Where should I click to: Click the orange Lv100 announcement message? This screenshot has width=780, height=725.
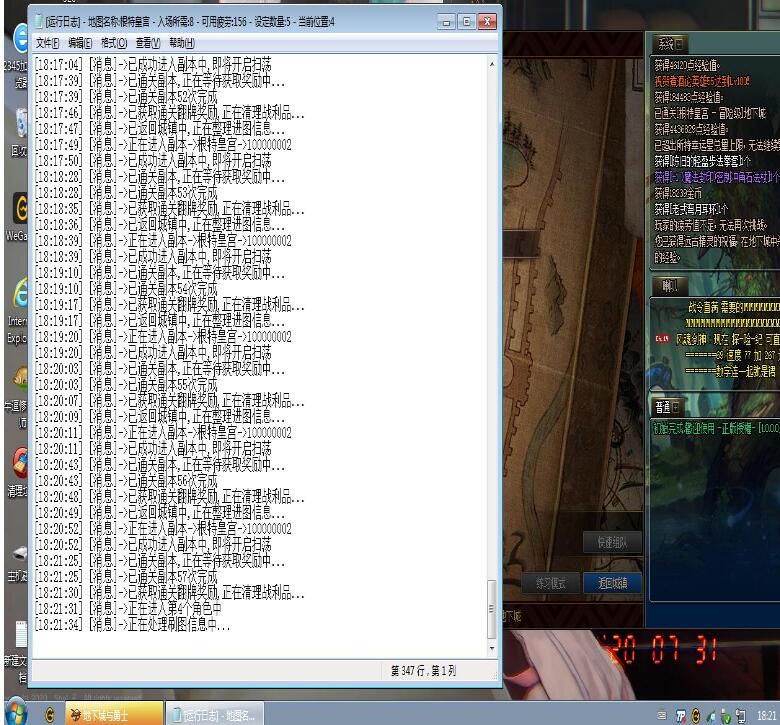click(x=701, y=81)
